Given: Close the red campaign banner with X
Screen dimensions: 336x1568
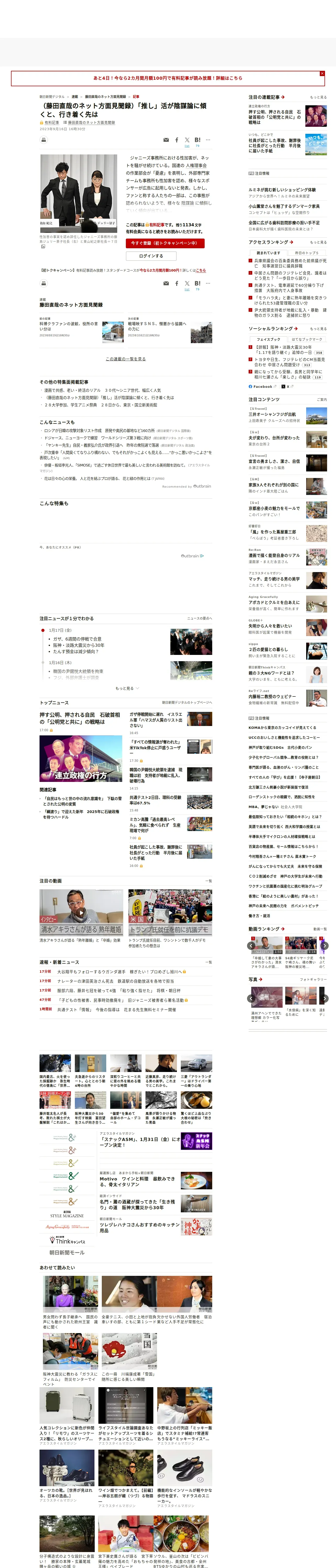Looking at the screenshot, I should pyautogui.click(x=322, y=74).
